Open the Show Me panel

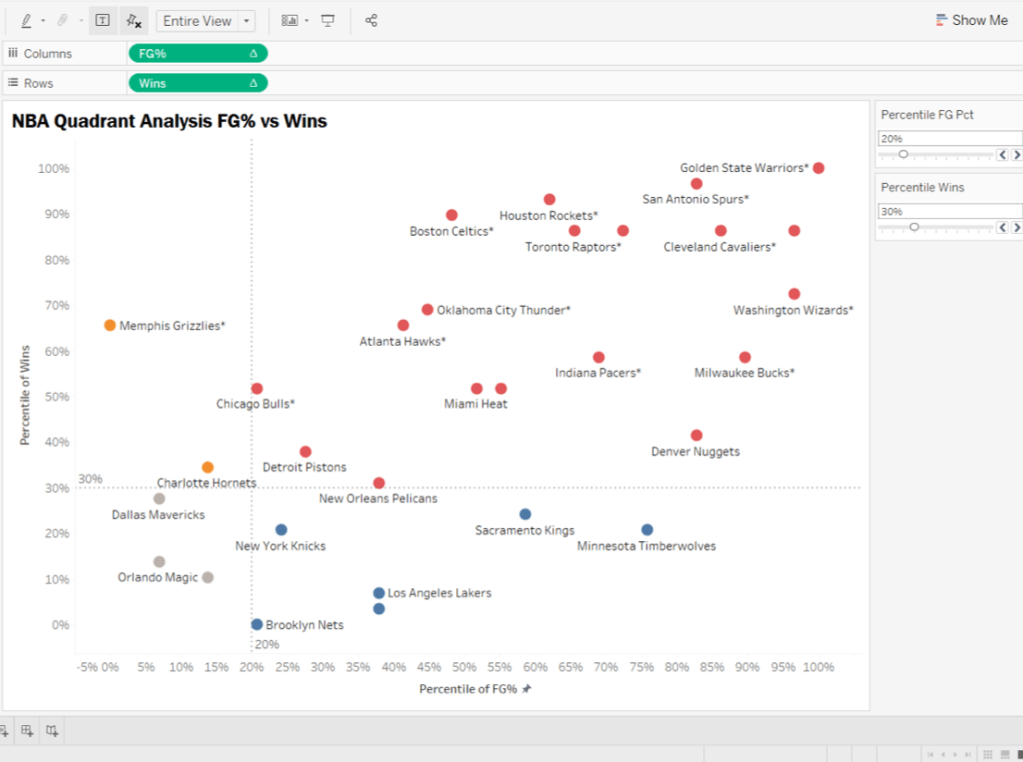[x=971, y=19]
